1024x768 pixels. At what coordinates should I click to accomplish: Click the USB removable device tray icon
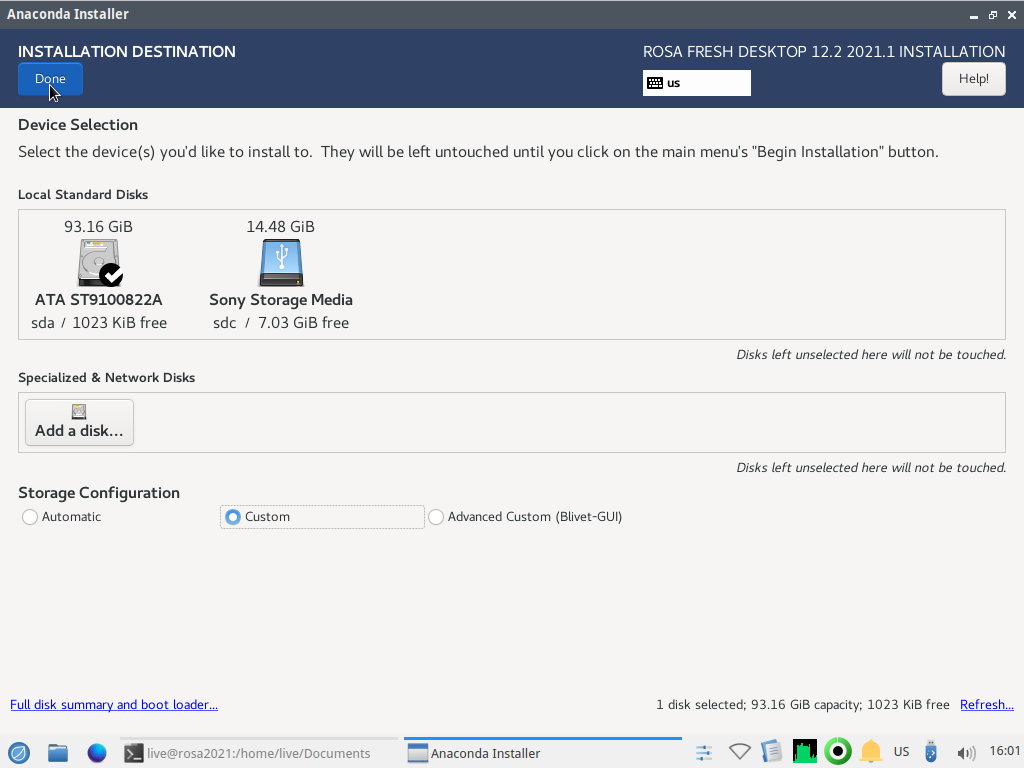tap(932, 752)
